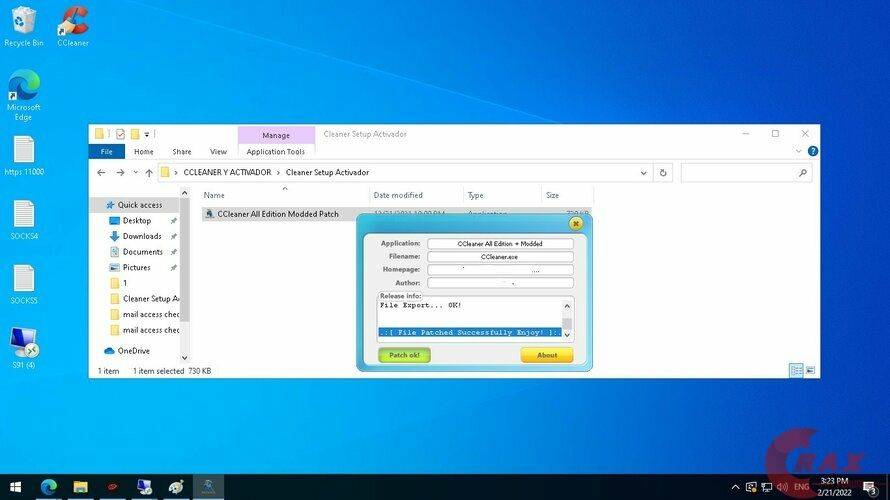Open Desktop in the navigation pane
This screenshot has width=890, height=500.
[x=137, y=221]
